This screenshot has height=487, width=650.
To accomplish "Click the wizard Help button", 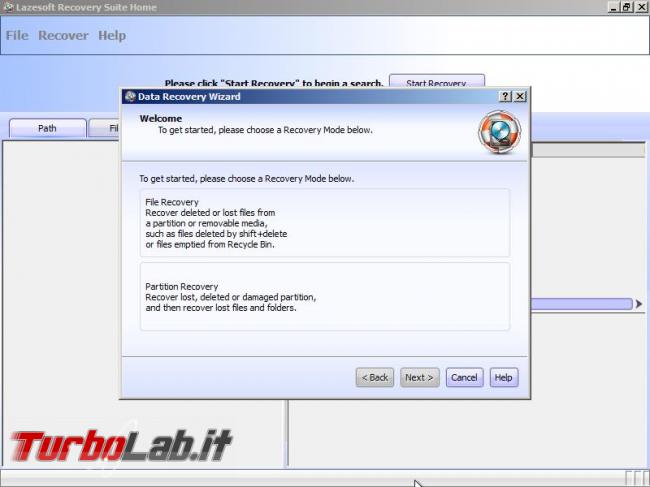I will [x=504, y=378].
